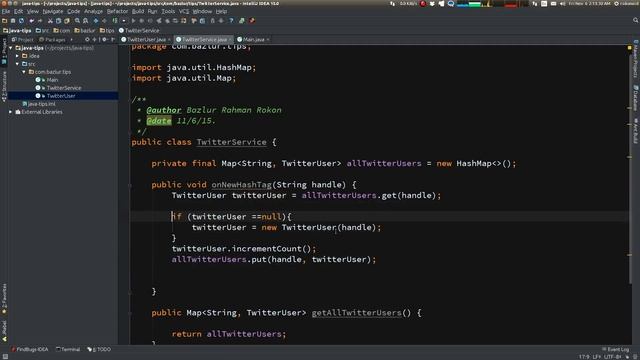Switch to Main.java editor tab

253,40
